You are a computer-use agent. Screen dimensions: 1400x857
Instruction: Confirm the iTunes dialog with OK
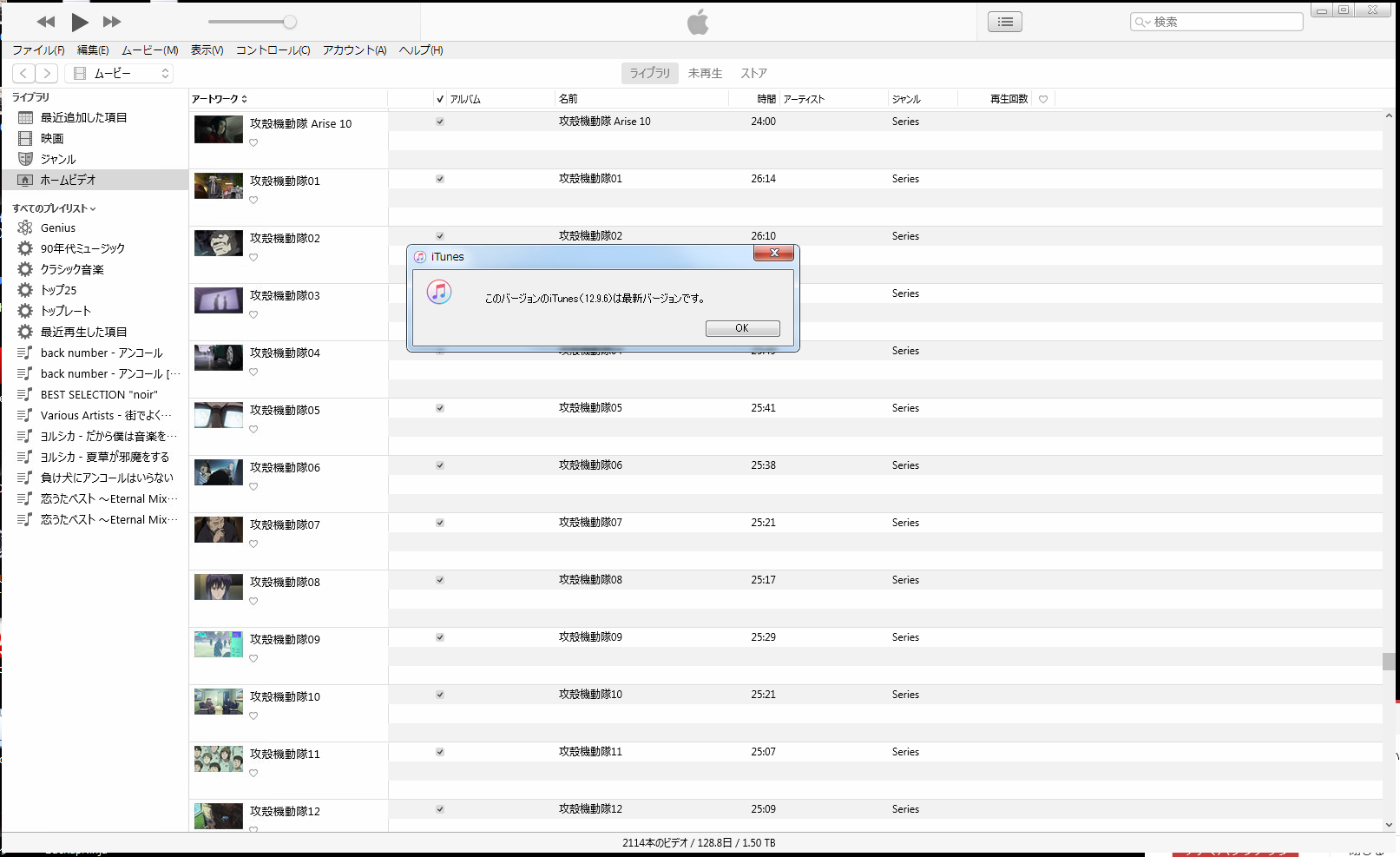(742, 328)
